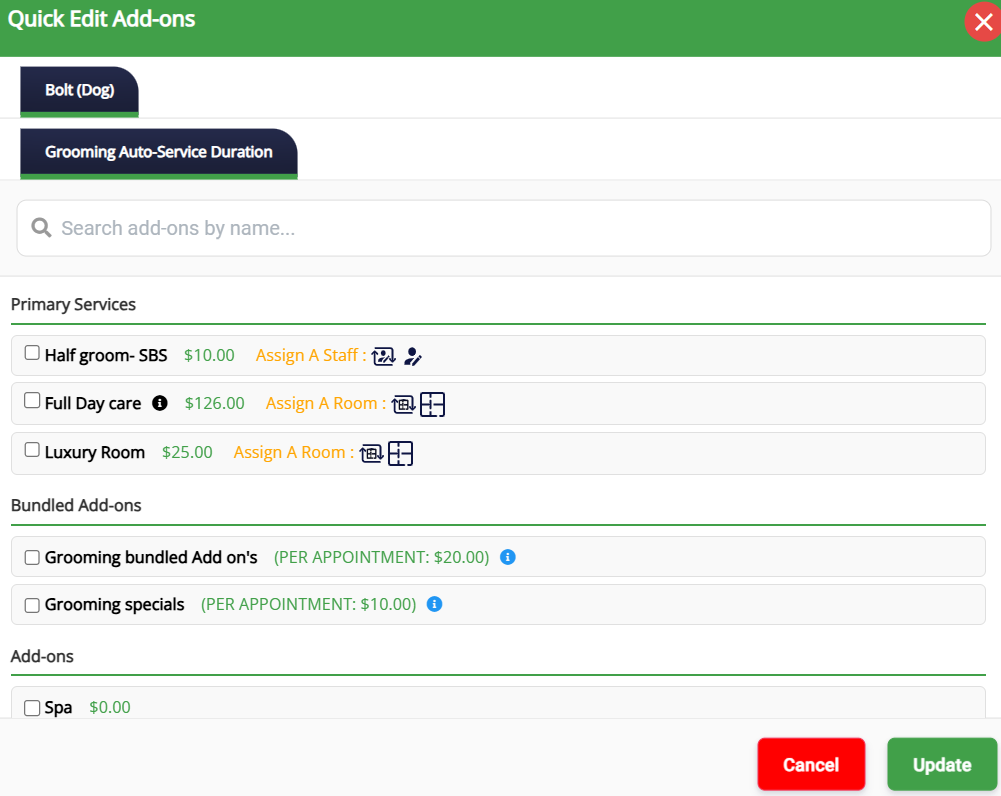Enable the Full Day care service checkbox
Image resolution: width=1001 pixels, height=796 pixels.
[x=32, y=401]
